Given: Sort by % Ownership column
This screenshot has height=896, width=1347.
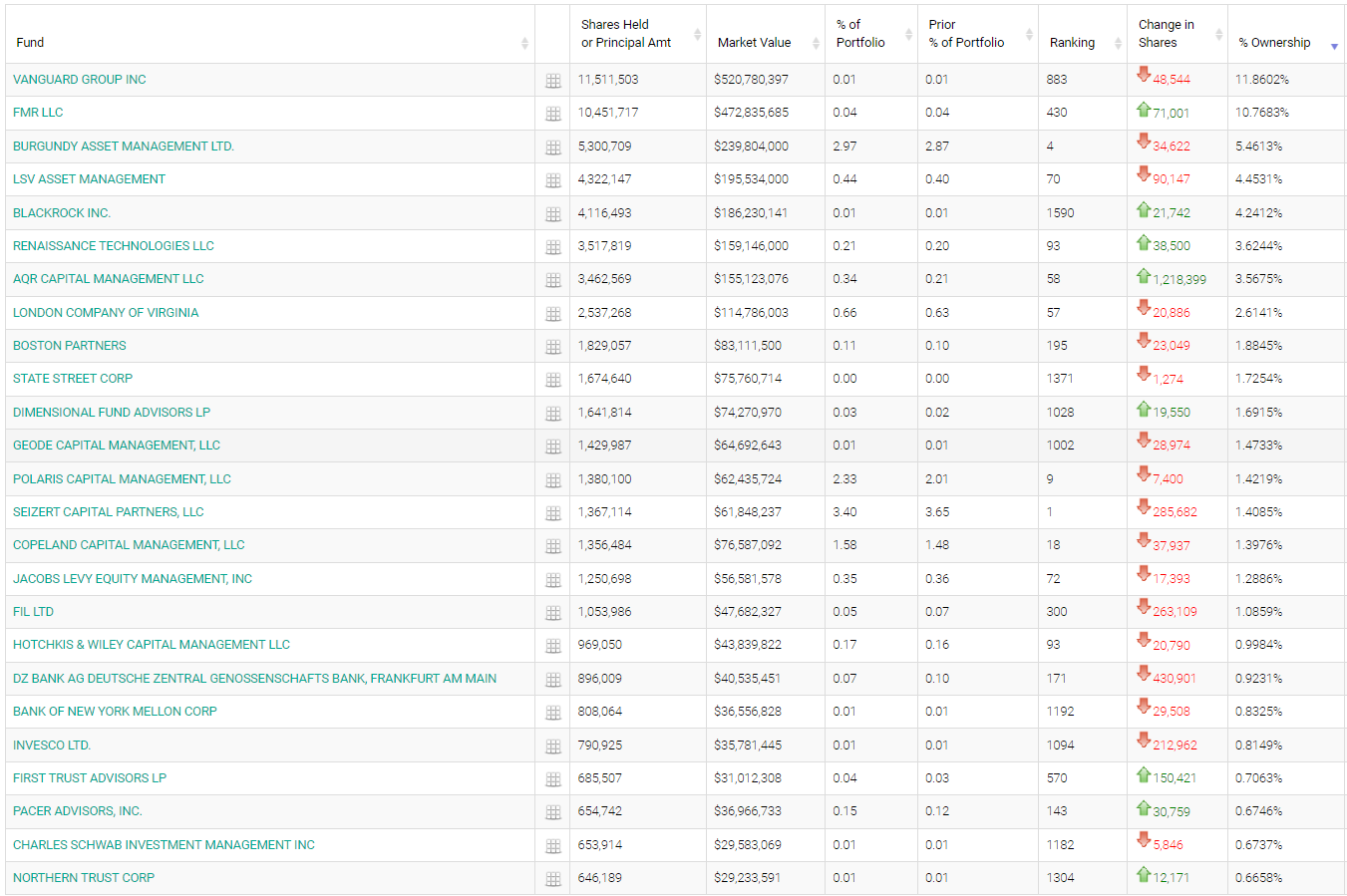Looking at the screenshot, I should click(x=1286, y=34).
